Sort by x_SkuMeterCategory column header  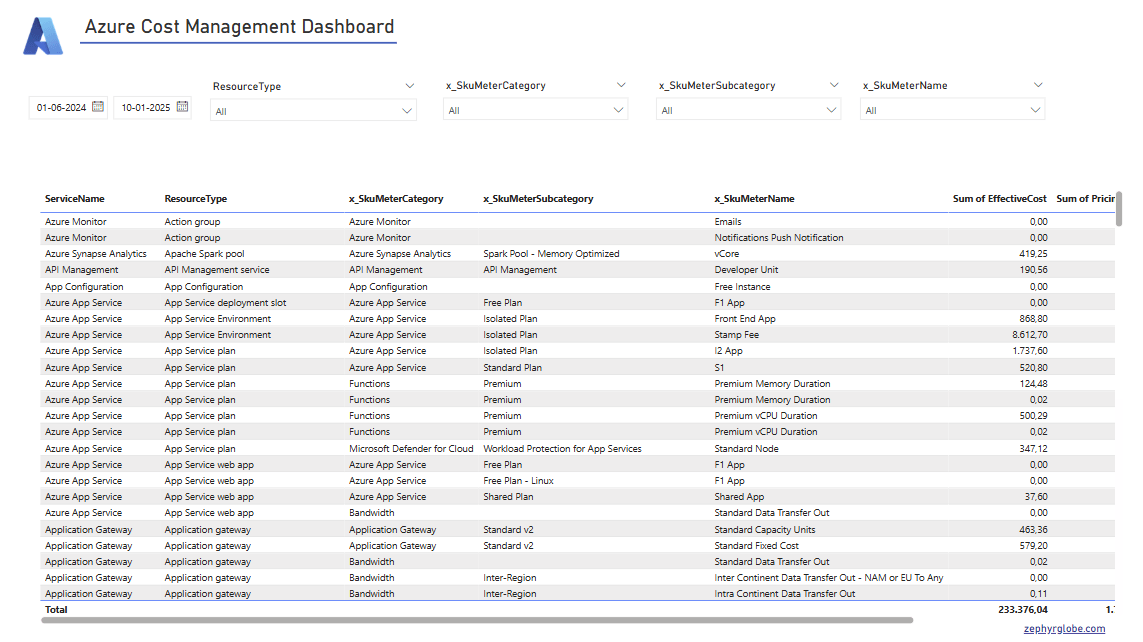(x=396, y=198)
